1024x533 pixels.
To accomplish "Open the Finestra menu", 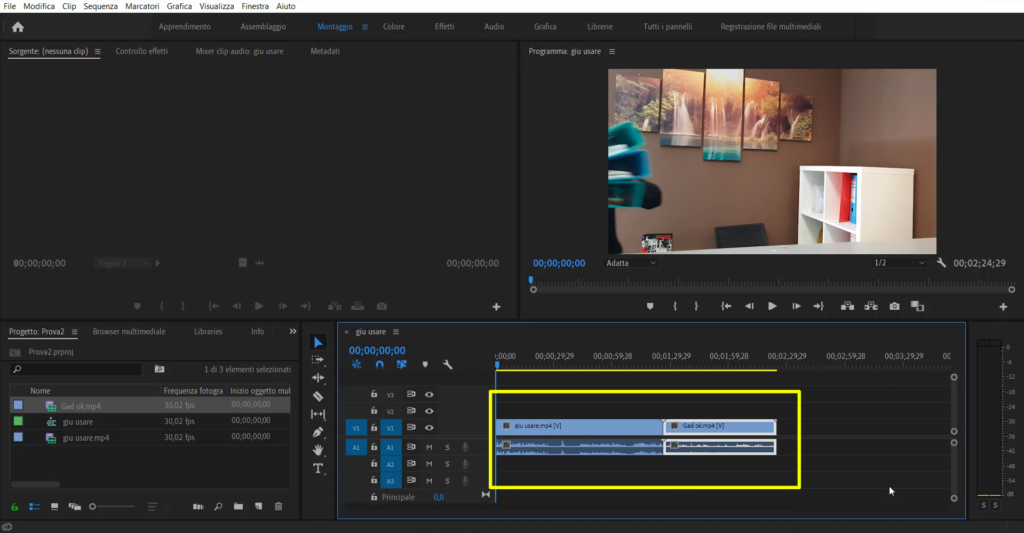I will (255, 6).
